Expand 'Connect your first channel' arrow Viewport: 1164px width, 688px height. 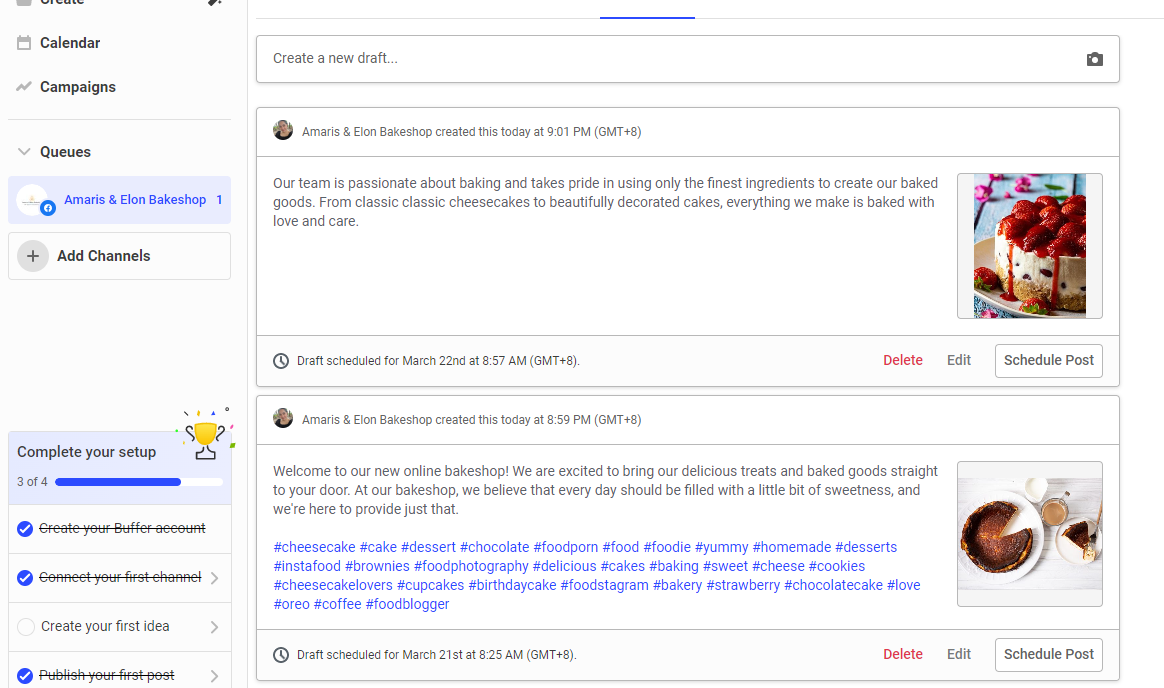point(215,578)
